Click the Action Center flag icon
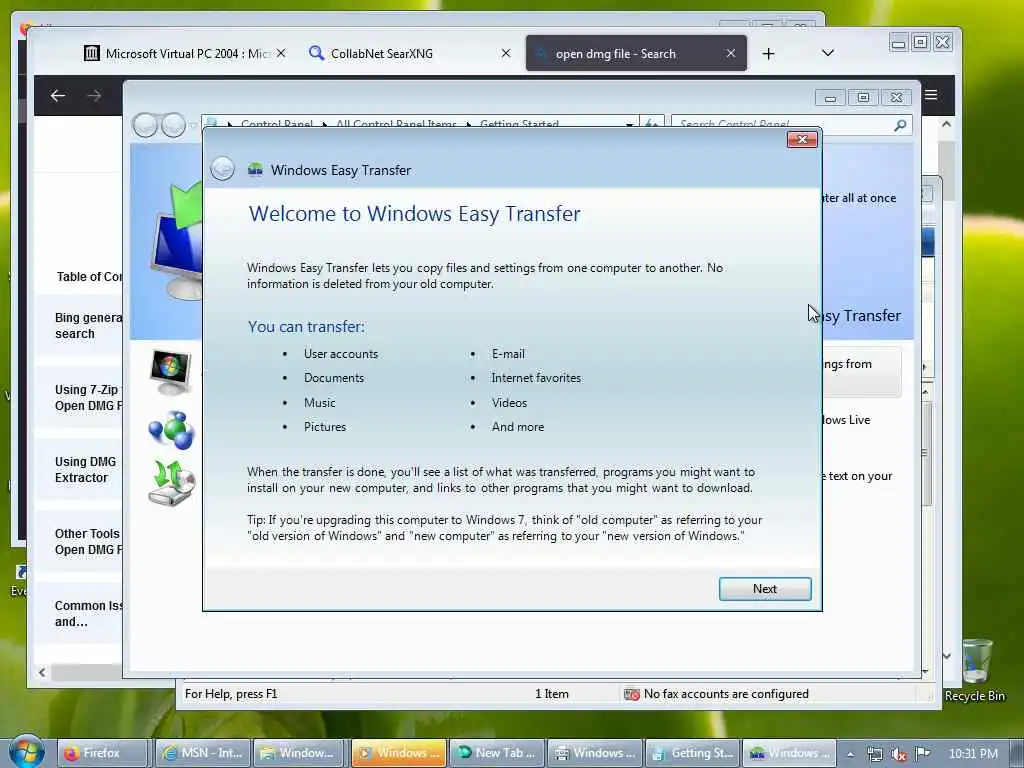The height and width of the screenshot is (768, 1024). point(923,754)
